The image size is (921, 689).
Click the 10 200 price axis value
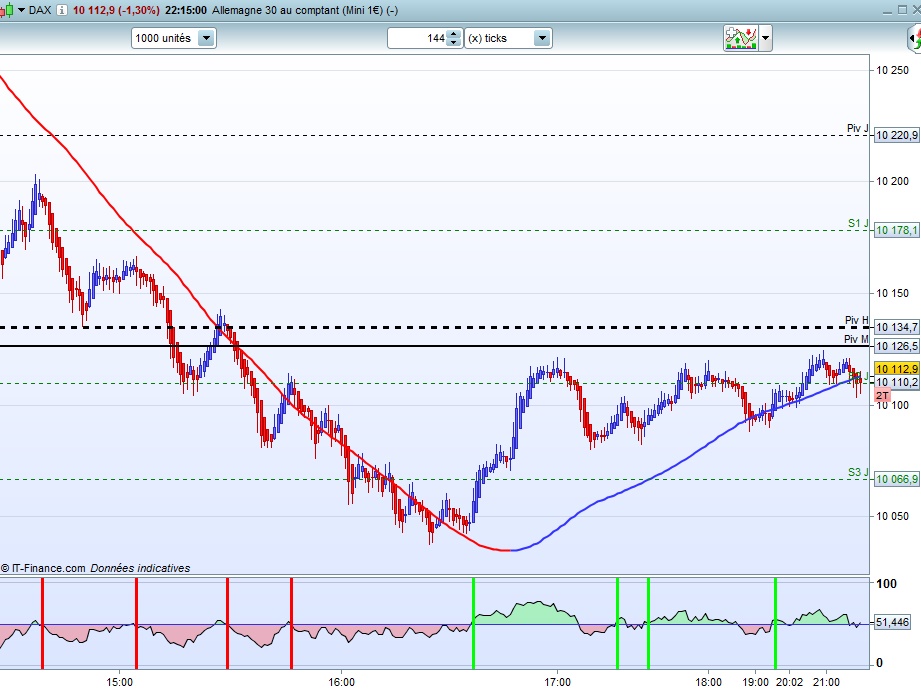(892, 182)
